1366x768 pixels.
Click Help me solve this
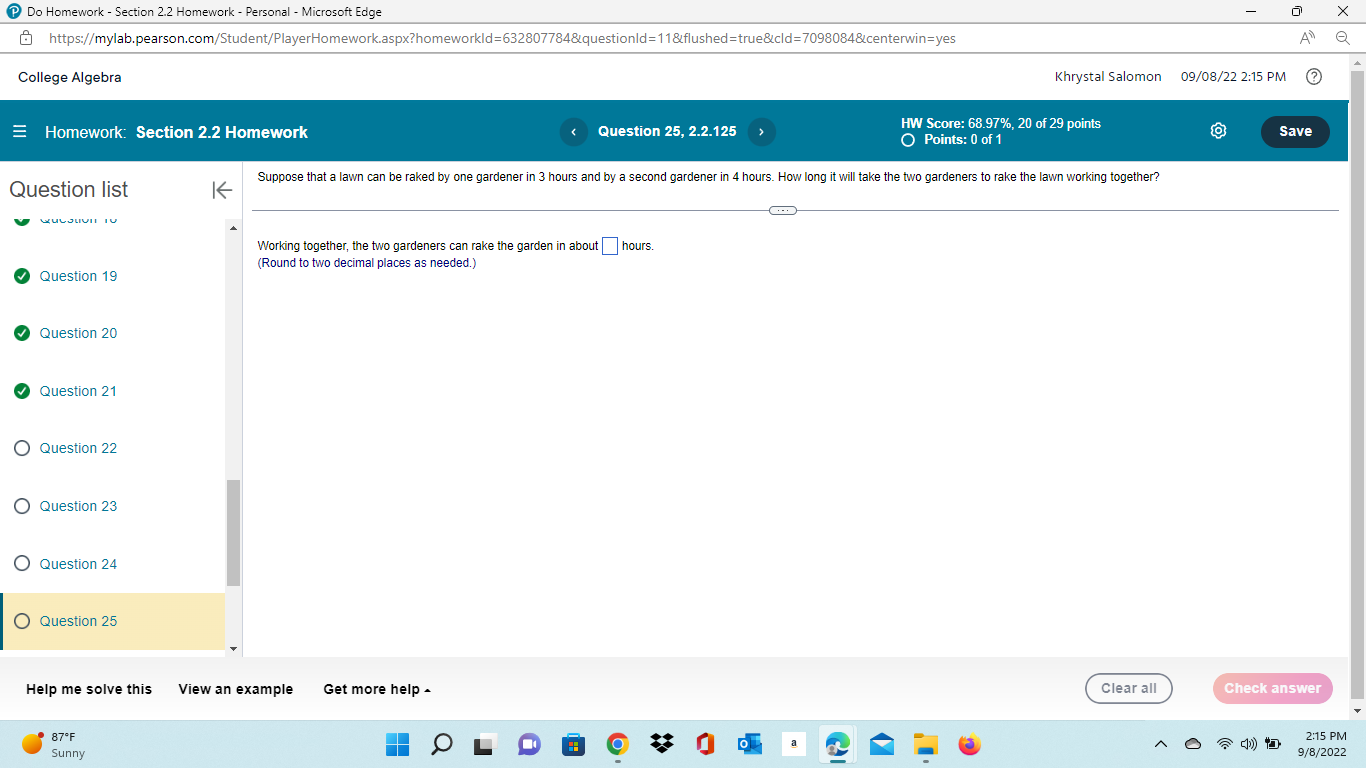click(x=89, y=689)
